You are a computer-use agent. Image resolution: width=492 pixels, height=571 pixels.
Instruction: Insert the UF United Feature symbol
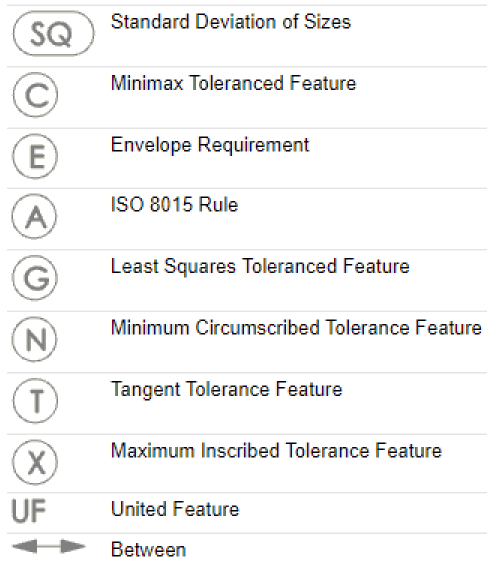29,511
